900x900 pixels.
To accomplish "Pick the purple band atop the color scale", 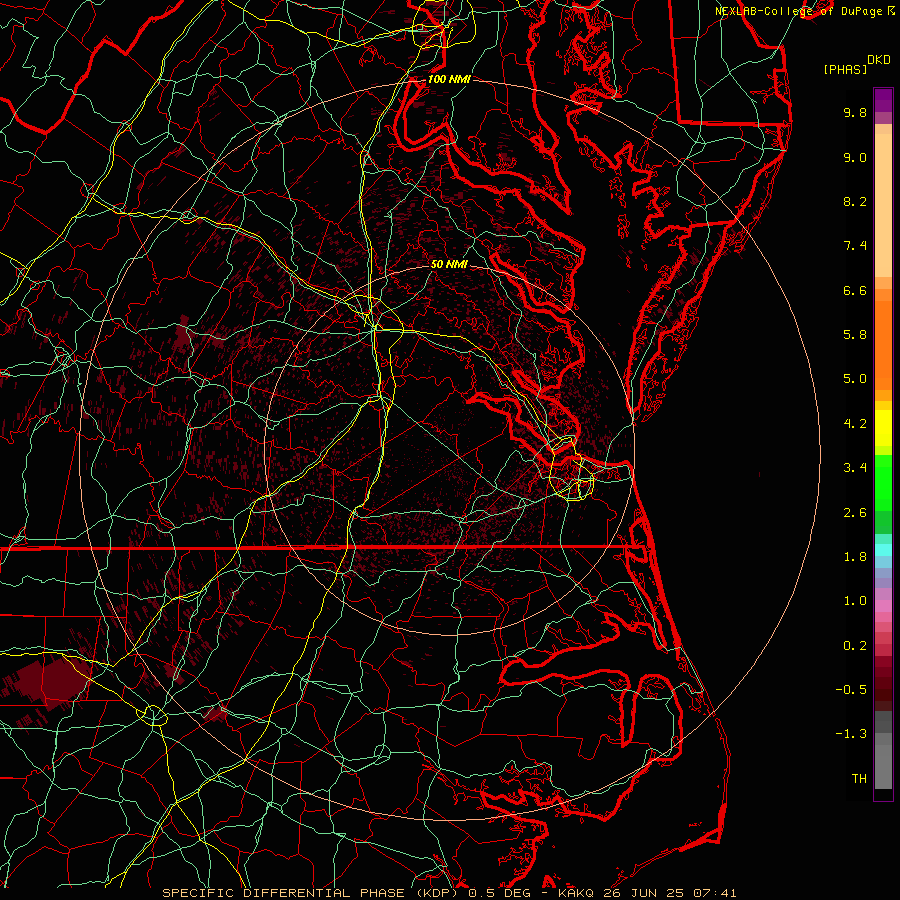I will tap(883, 100).
